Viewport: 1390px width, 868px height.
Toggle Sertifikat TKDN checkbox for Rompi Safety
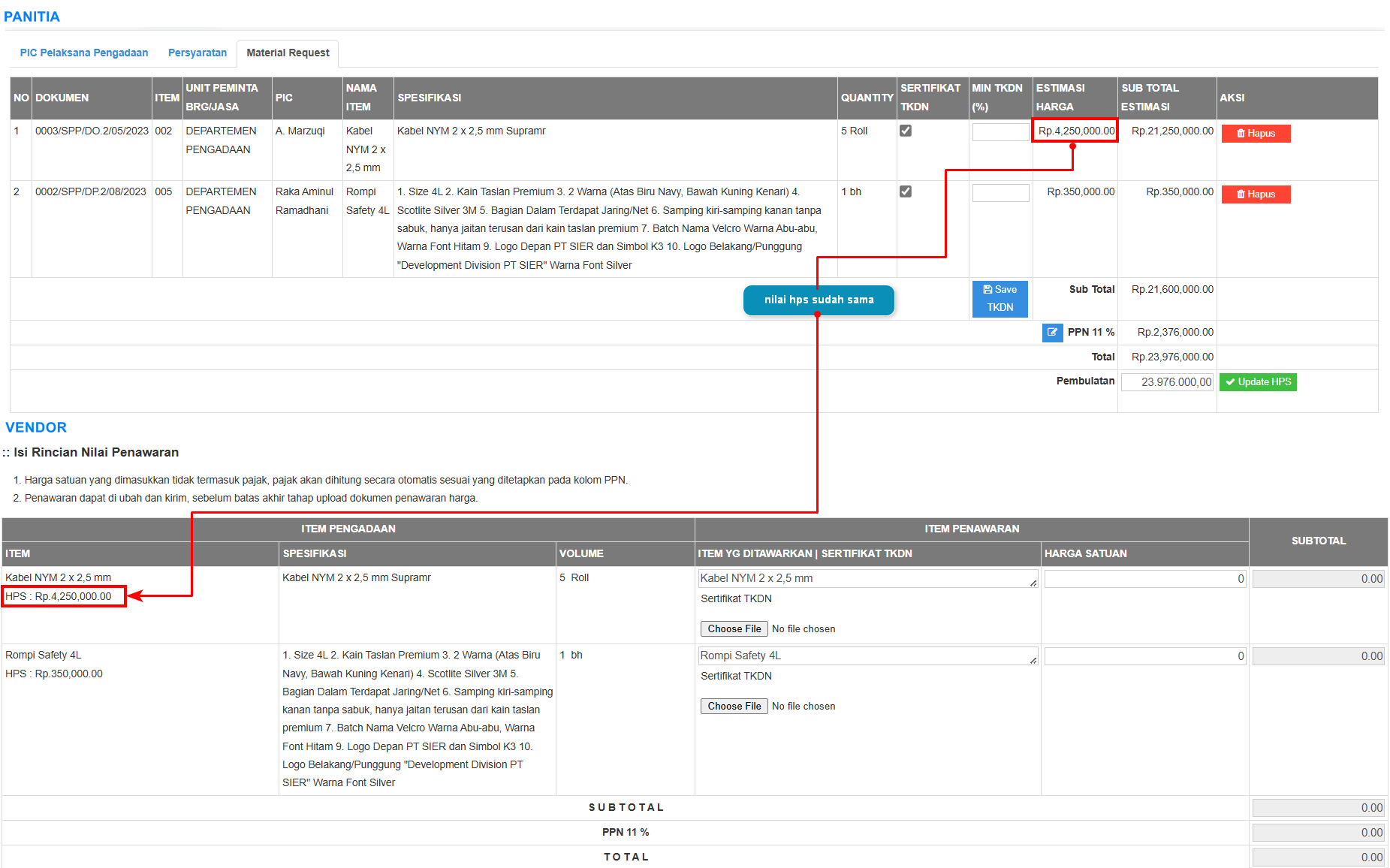[x=906, y=191]
